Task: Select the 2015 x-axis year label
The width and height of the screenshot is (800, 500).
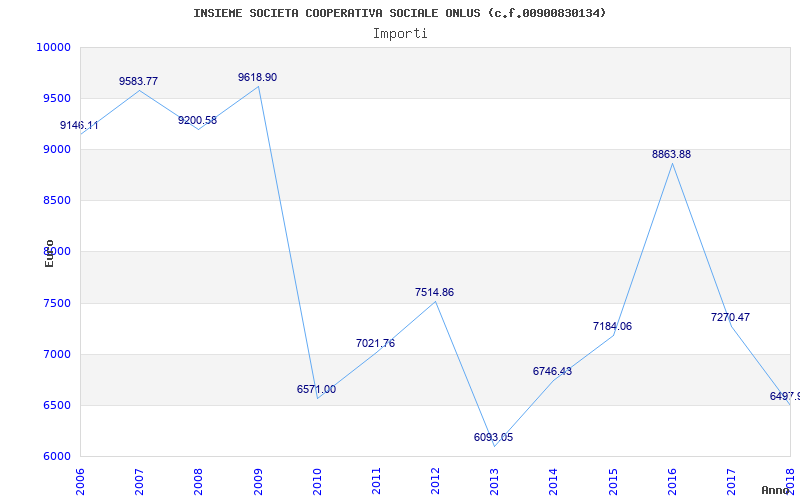Action: click(x=613, y=481)
